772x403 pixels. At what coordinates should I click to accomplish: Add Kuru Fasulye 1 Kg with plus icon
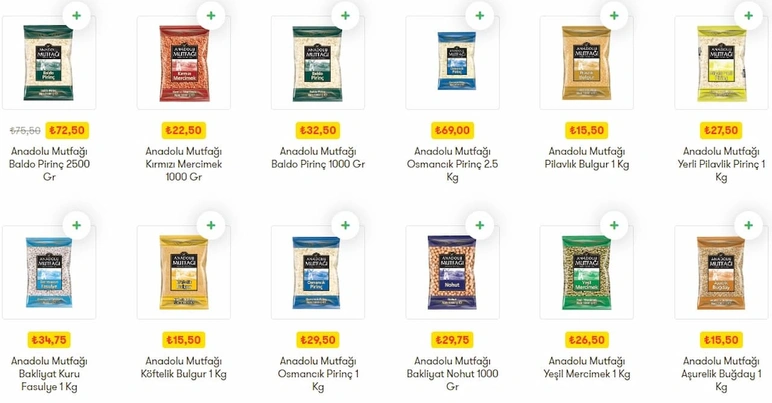coord(76,225)
